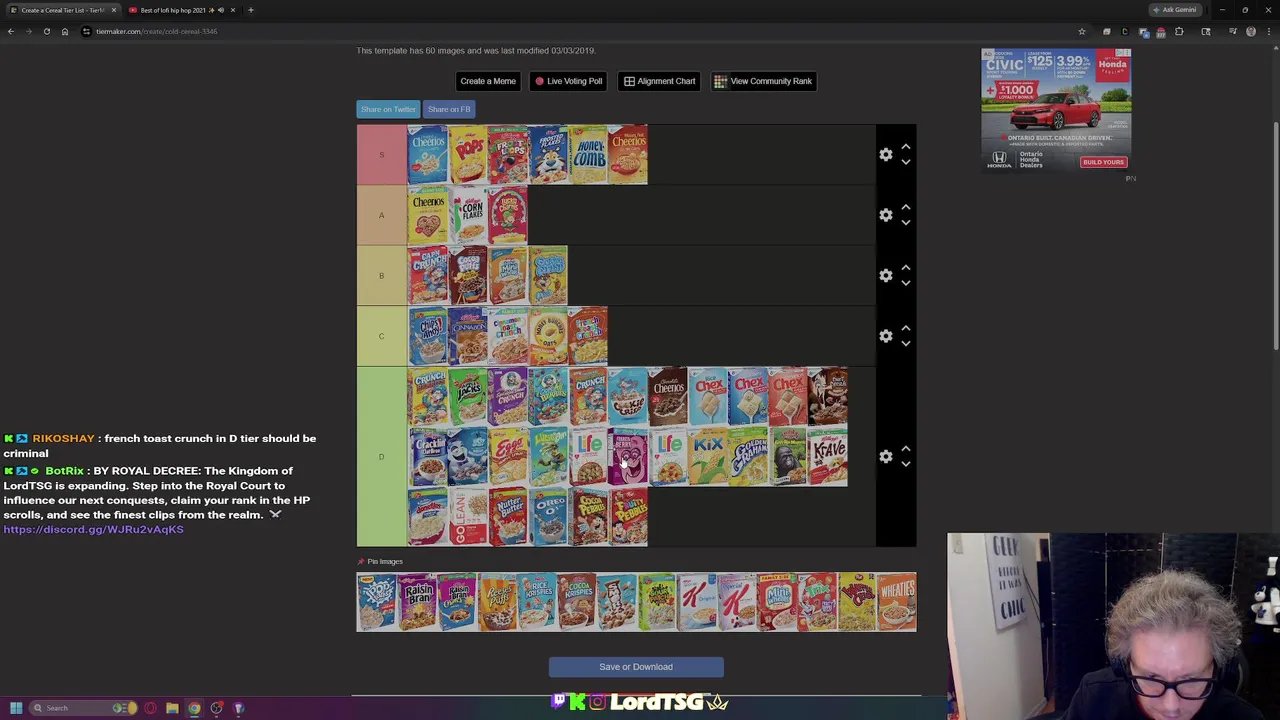
Task: Move S tier row down with arrow
Action: click(x=906, y=162)
